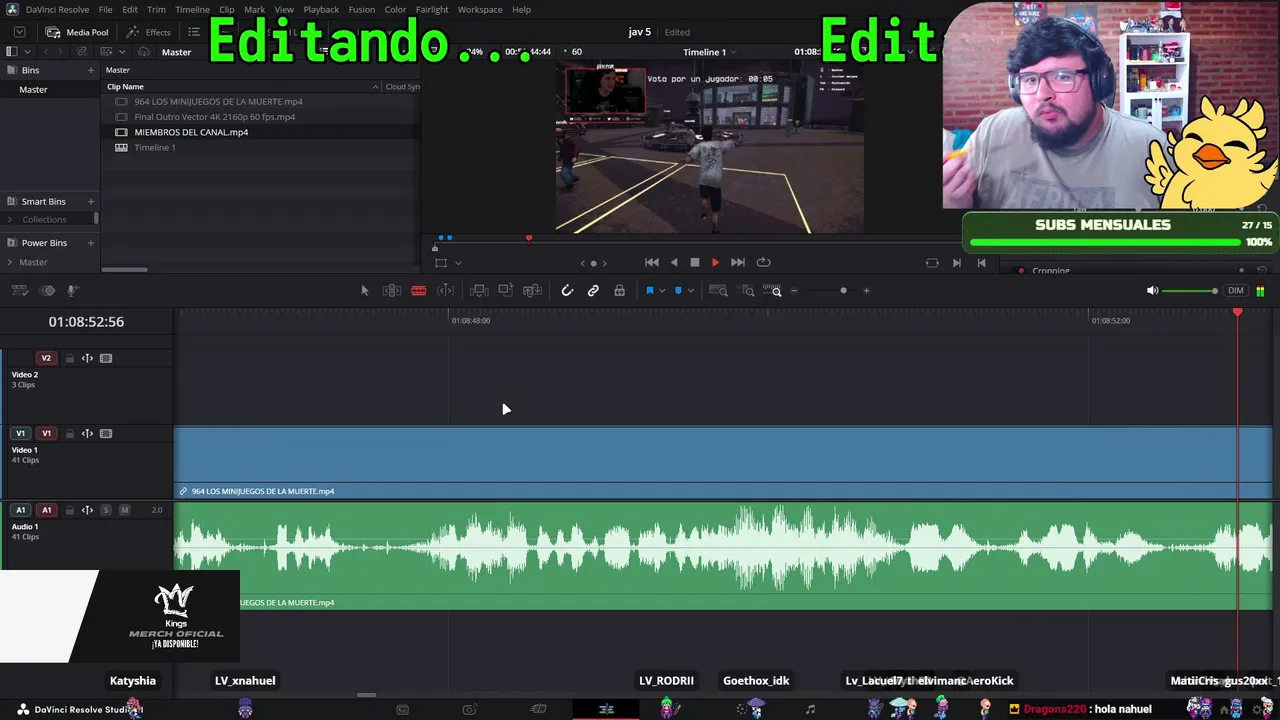1280x720 pixels.
Task: Click the red Play button
Action: coord(715,262)
